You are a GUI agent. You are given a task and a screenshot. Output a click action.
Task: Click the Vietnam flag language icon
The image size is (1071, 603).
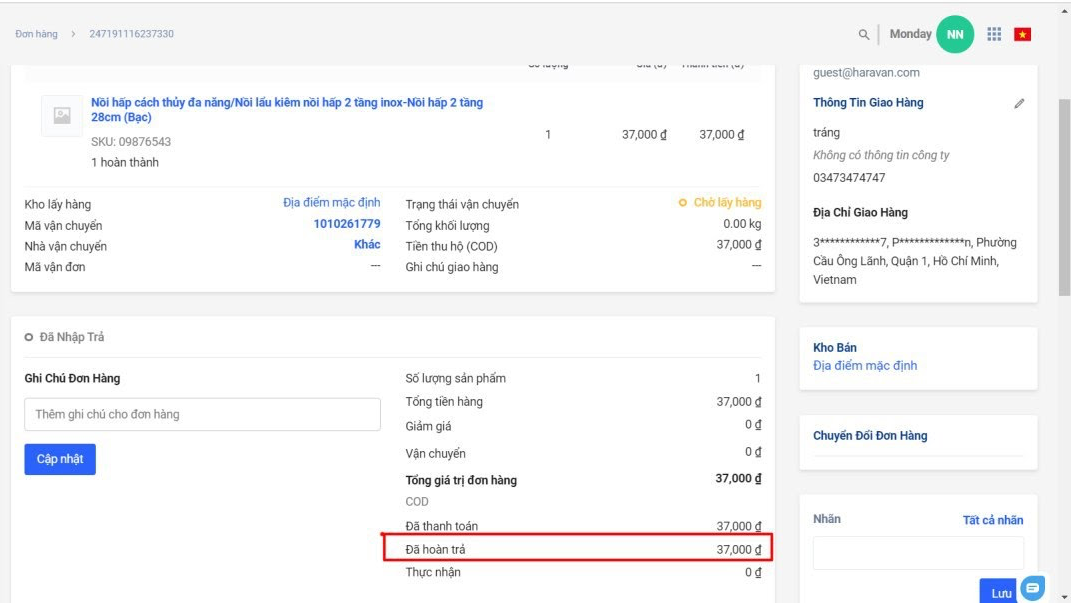1022,34
